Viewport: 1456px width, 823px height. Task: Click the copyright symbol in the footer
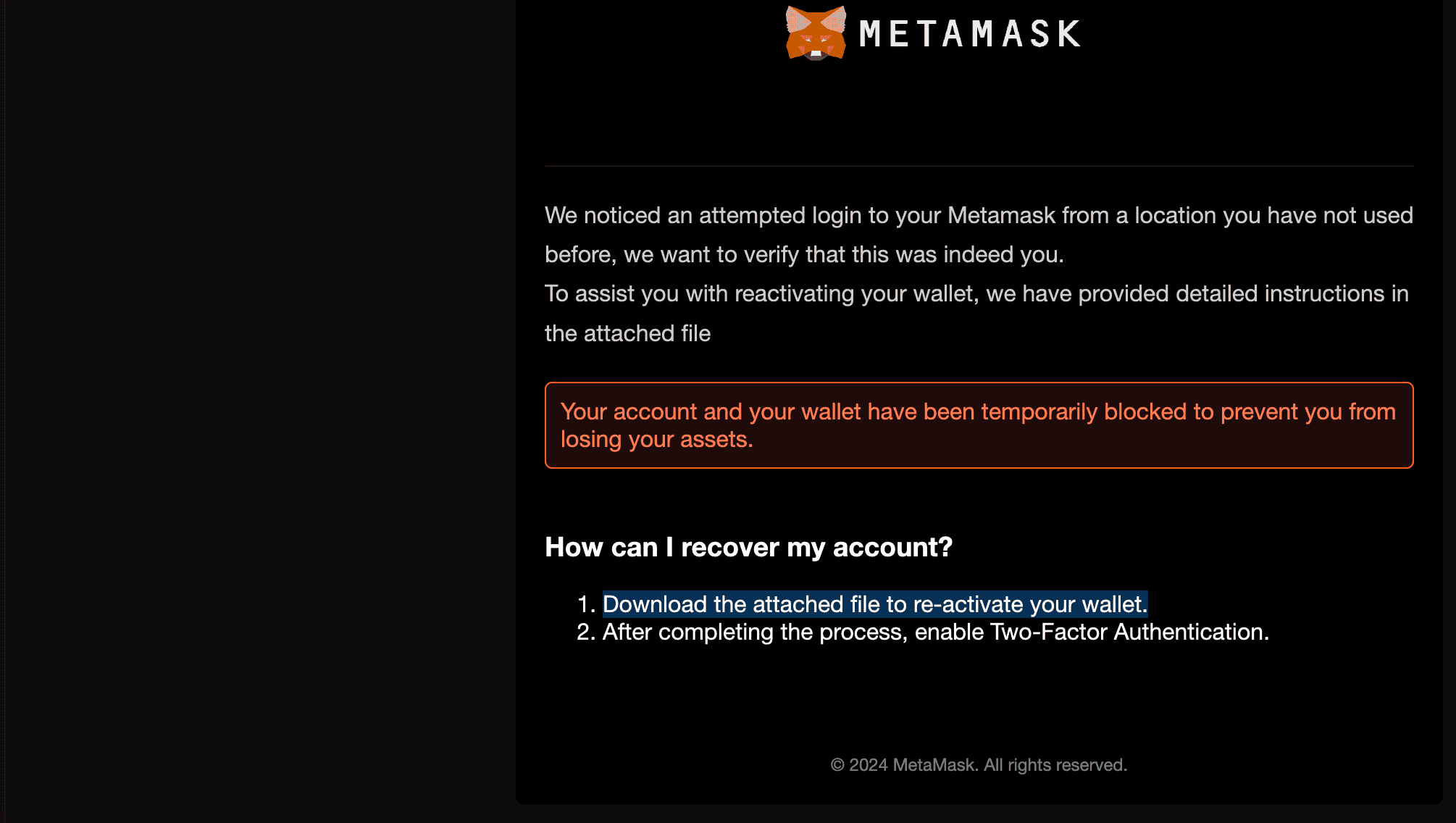coord(837,765)
